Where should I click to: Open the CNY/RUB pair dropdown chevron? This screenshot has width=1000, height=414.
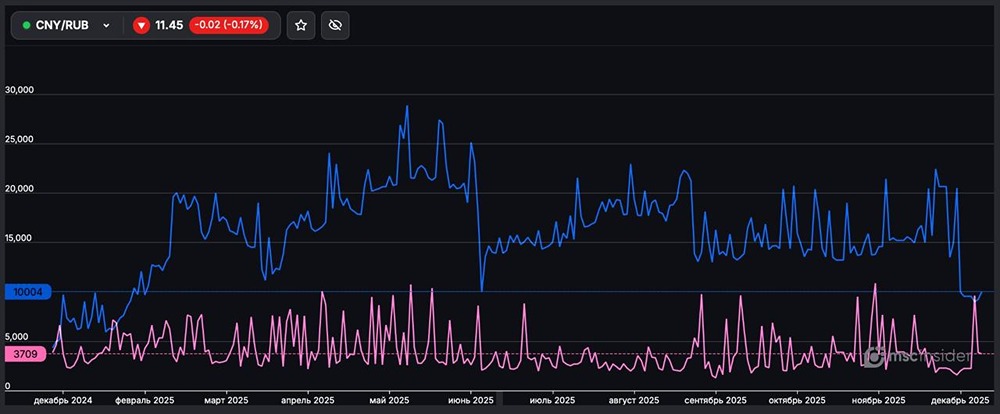click(x=106, y=26)
